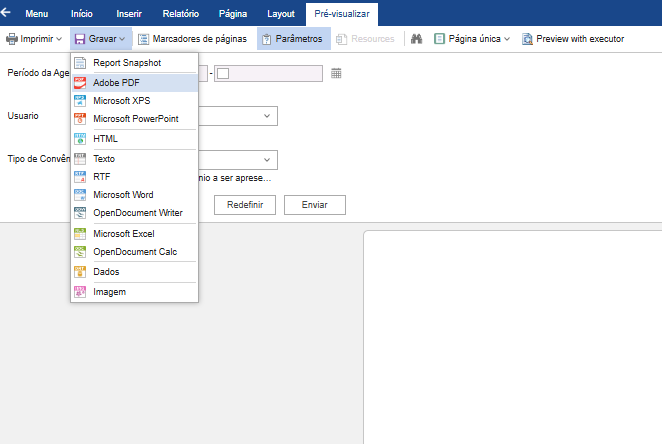Expand the Página única dropdown

click(507, 39)
